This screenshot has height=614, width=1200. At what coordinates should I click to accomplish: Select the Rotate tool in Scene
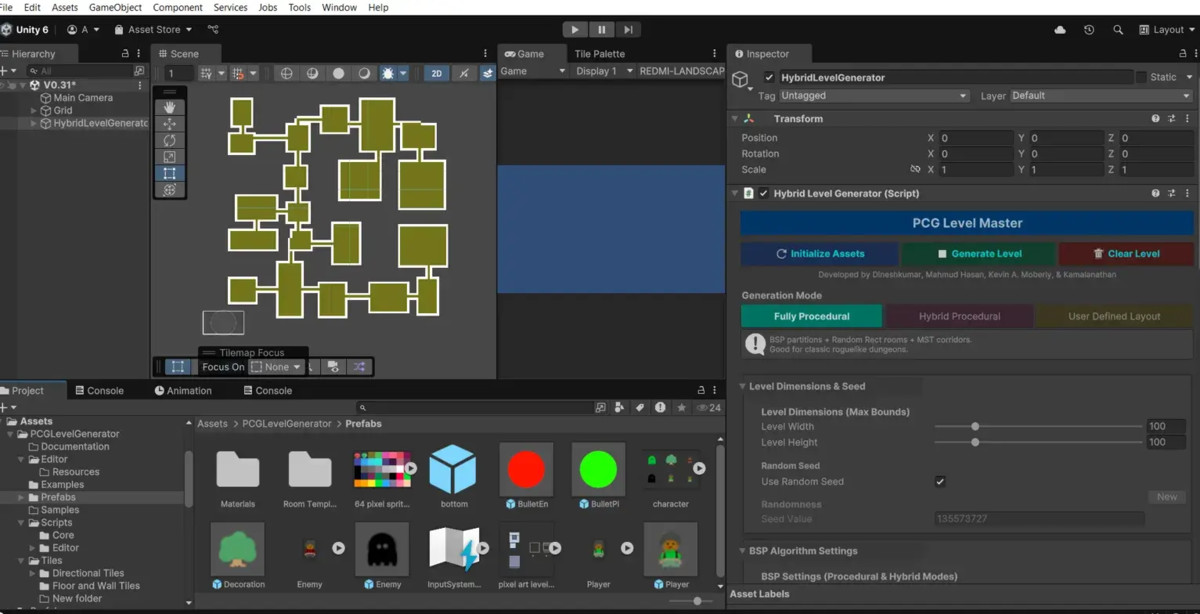point(169,140)
